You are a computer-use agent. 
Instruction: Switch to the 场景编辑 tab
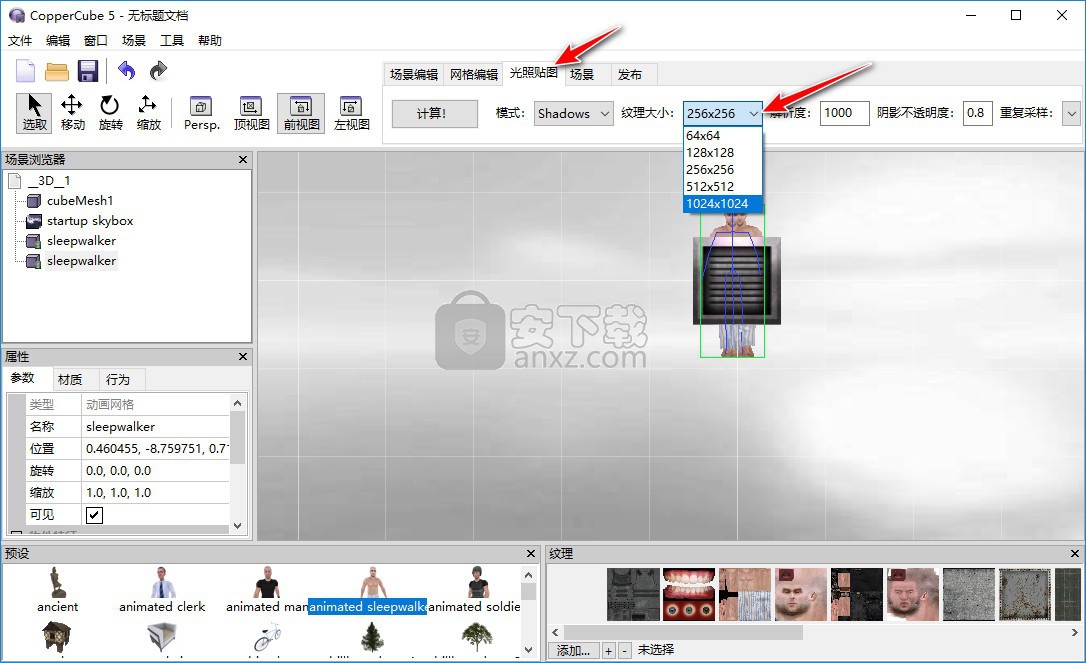(413, 74)
